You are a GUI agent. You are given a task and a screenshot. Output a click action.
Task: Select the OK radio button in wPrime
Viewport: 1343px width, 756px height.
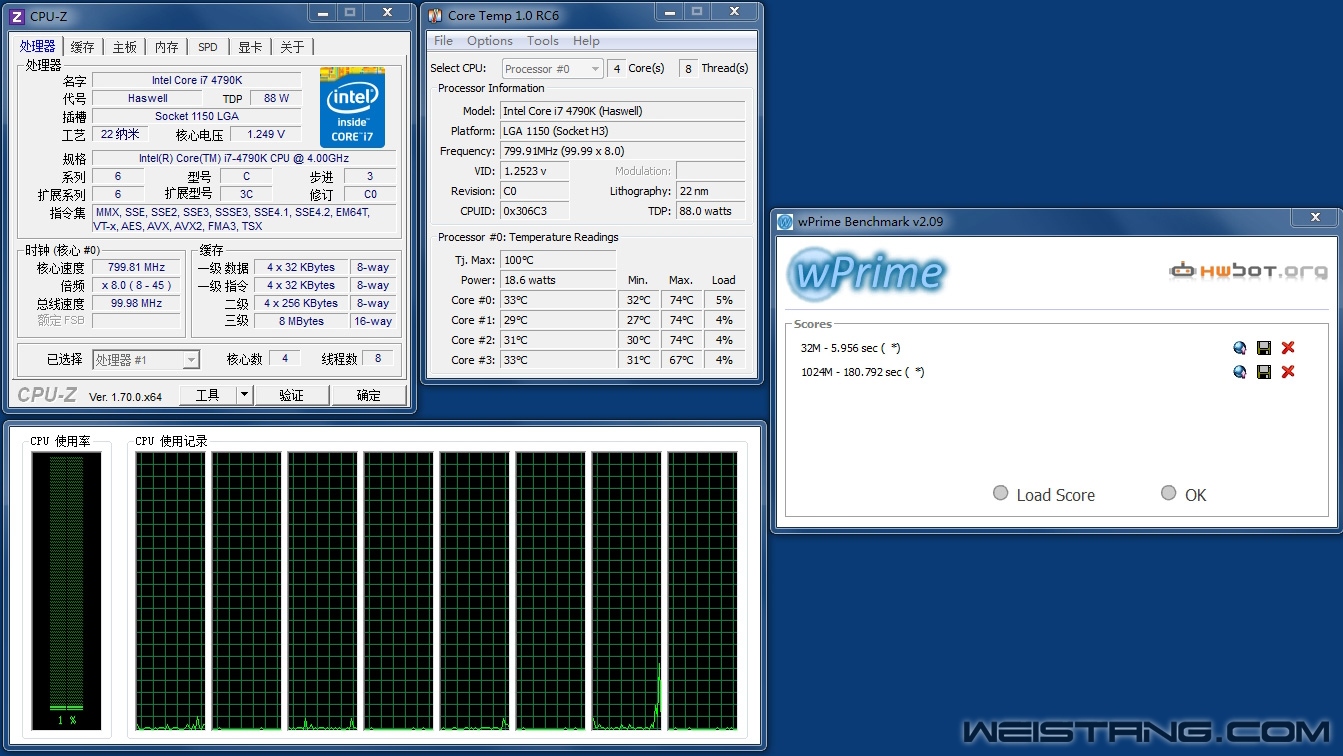[x=1168, y=493]
